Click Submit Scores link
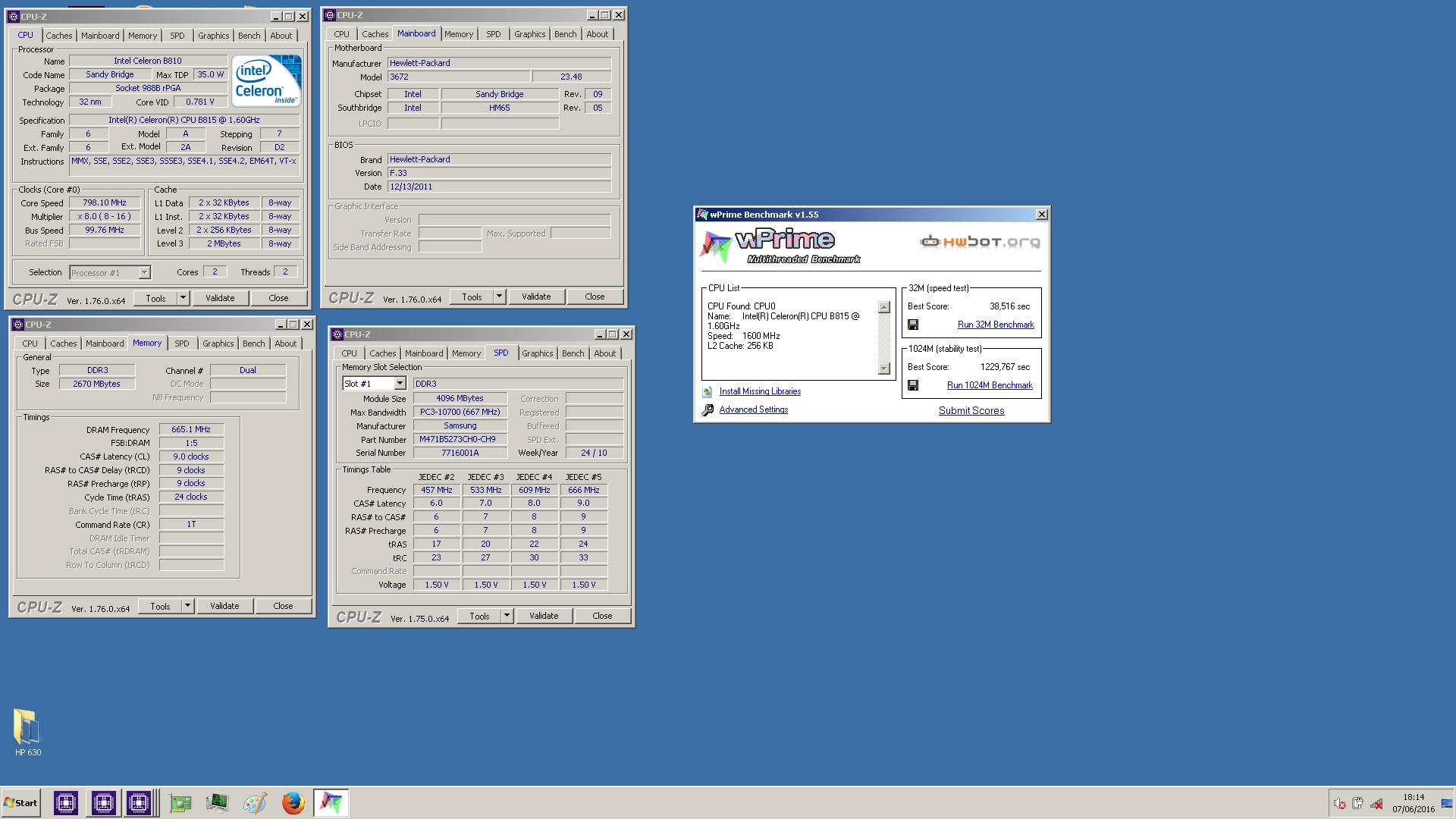Screen dimensions: 1456x819 [x=971, y=410]
